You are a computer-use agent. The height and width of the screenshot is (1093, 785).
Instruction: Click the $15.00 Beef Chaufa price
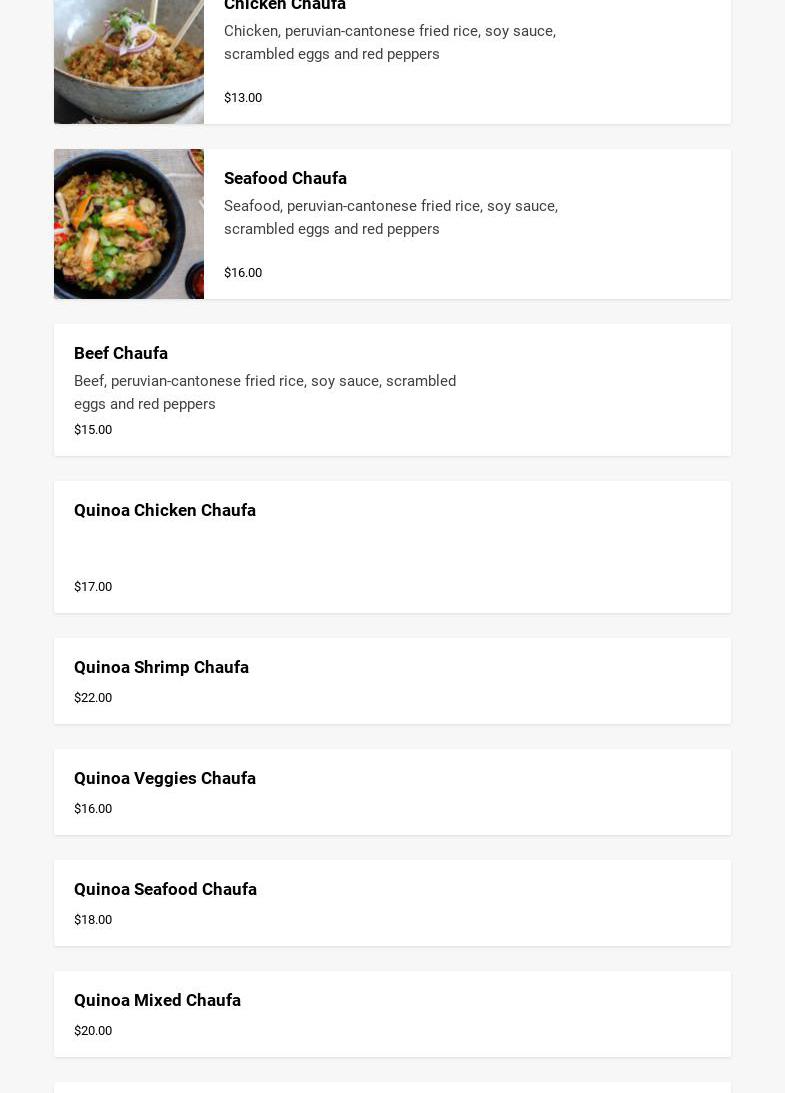coord(93,429)
